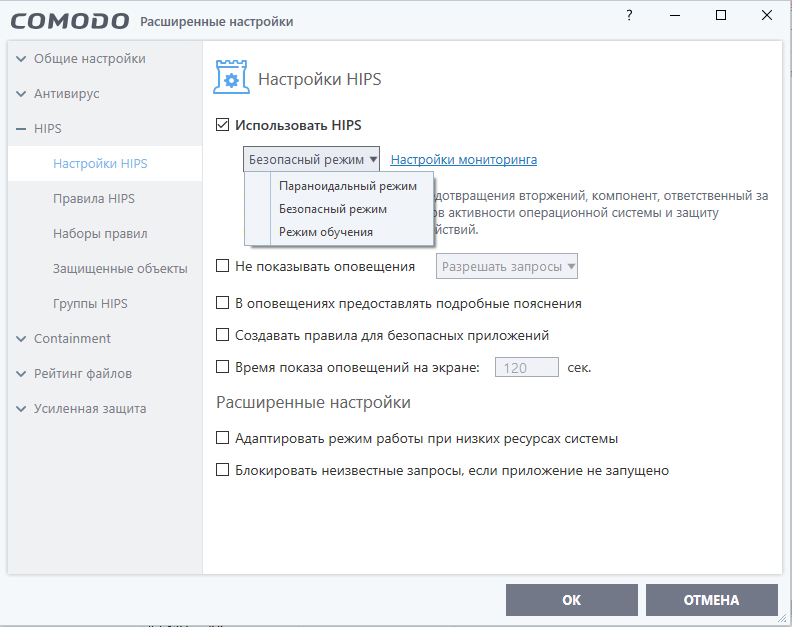Enable Создавать правила для безопасных приложений

coord(222,334)
